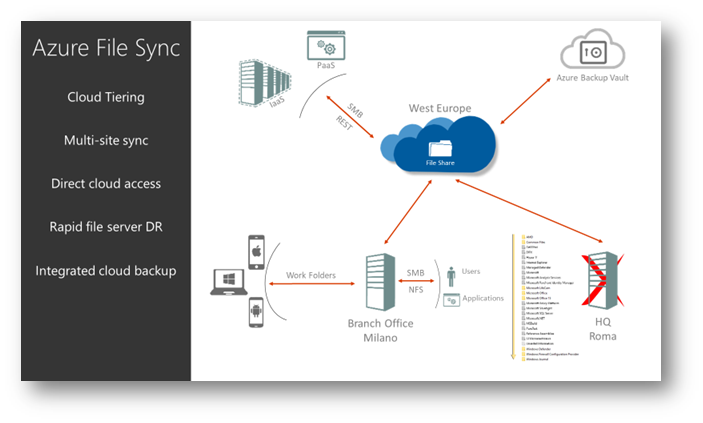The width and height of the screenshot is (703, 423).
Task: Click the SMB label above NFS
Action: pos(415,273)
